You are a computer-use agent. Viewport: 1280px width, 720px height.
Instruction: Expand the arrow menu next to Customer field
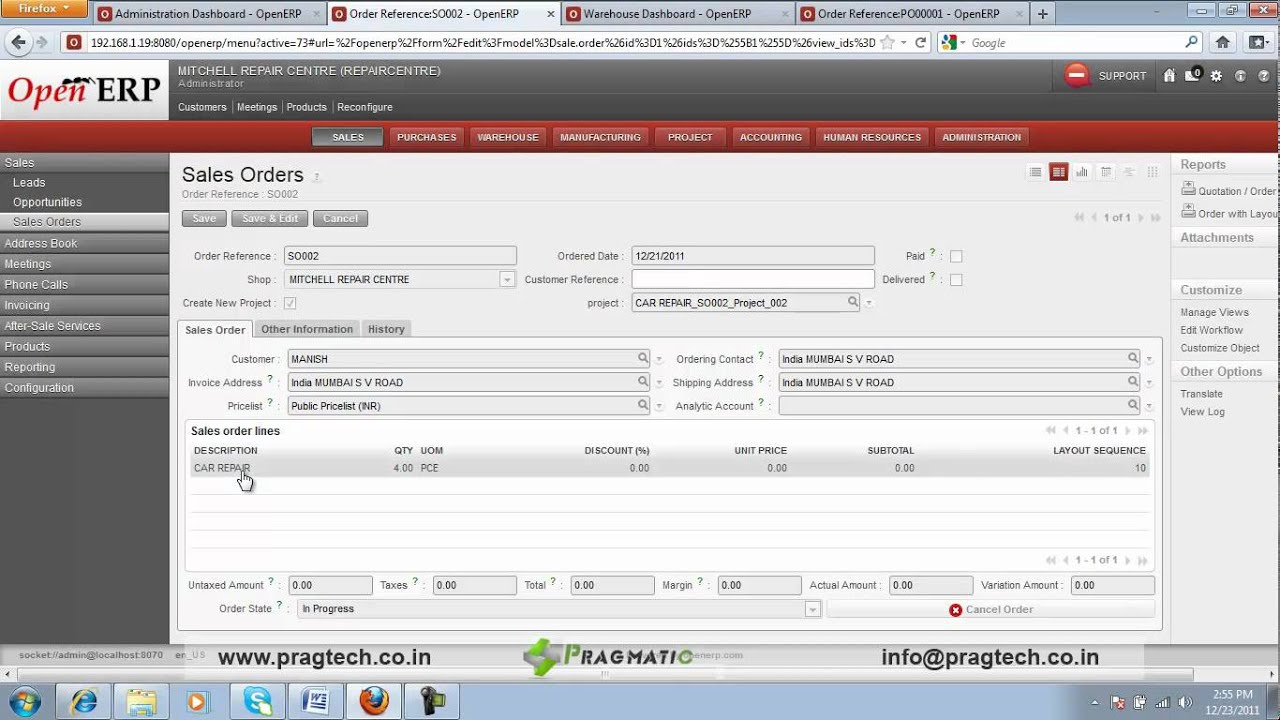[x=659, y=360]
